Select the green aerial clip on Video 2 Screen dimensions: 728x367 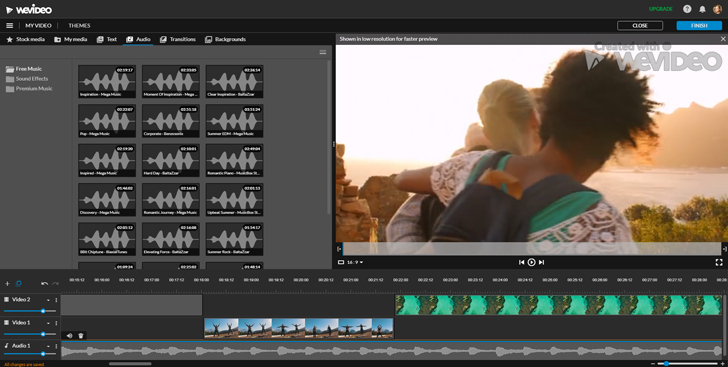tap(559, 305)
